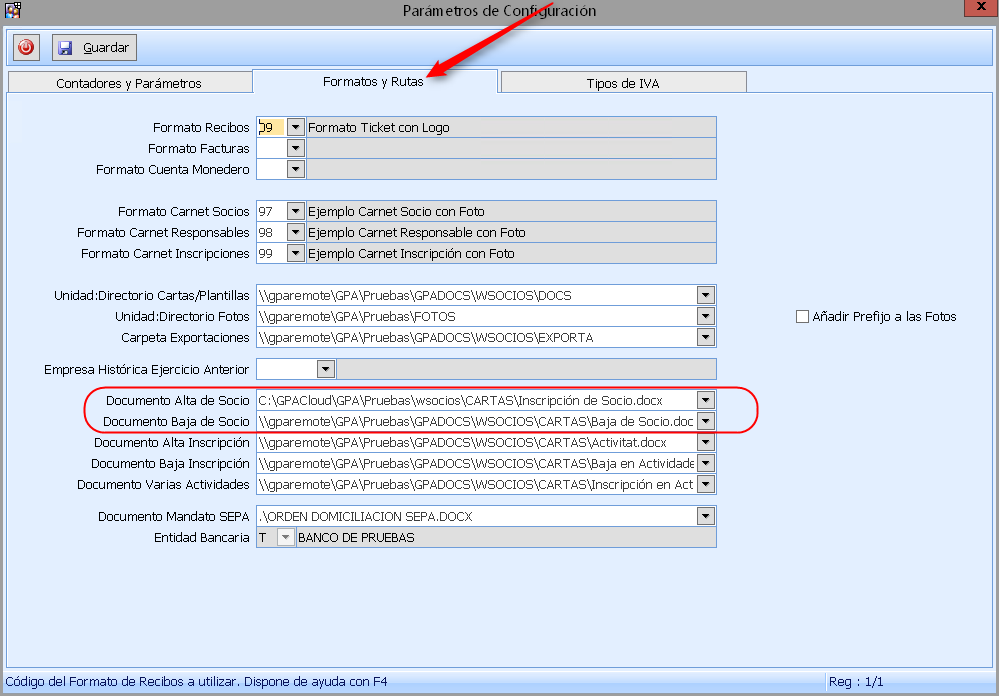
Task: Open the Tipos de IVA tab
Action: [x=622, y=83]
